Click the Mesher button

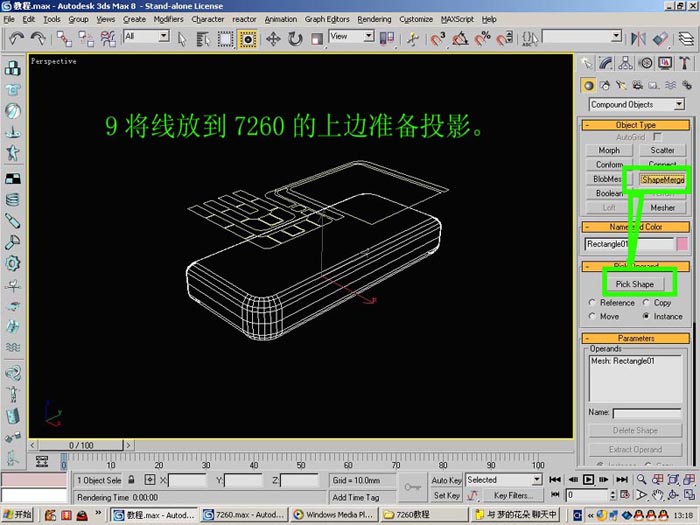(x=662, y=208)
